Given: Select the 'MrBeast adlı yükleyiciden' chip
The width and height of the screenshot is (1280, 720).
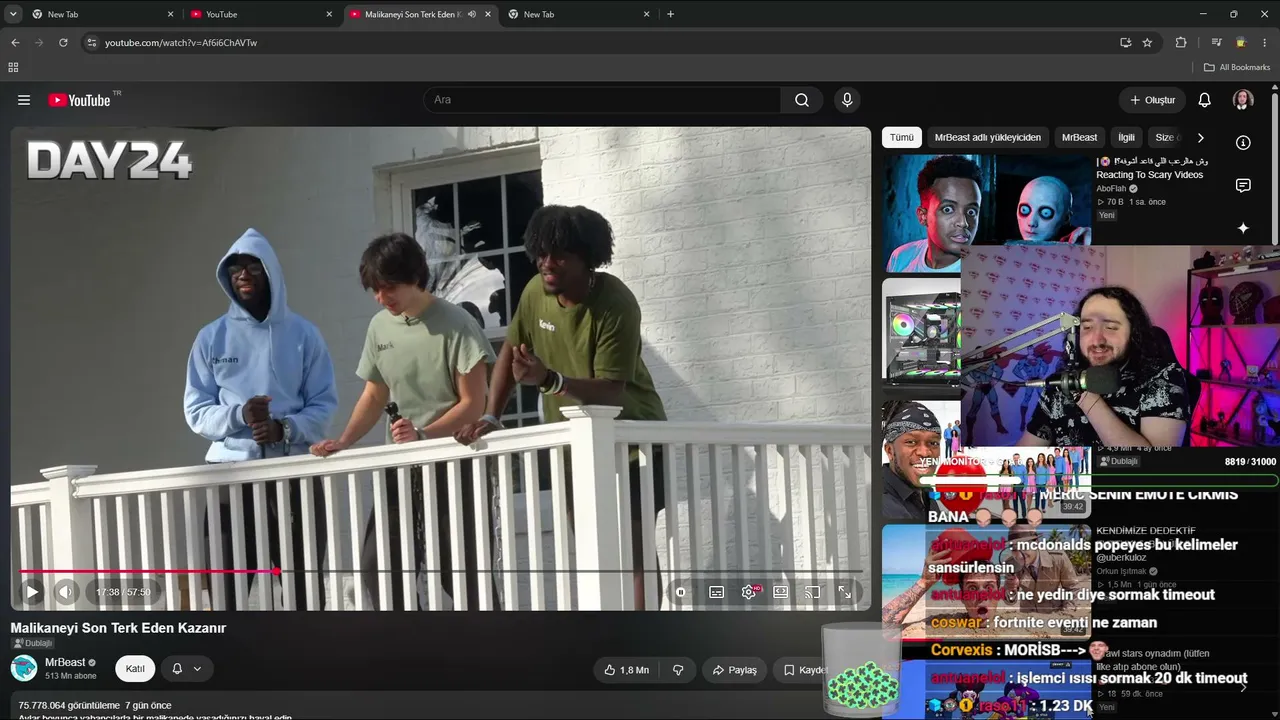Looking at the screenshot, I should 988,137.
